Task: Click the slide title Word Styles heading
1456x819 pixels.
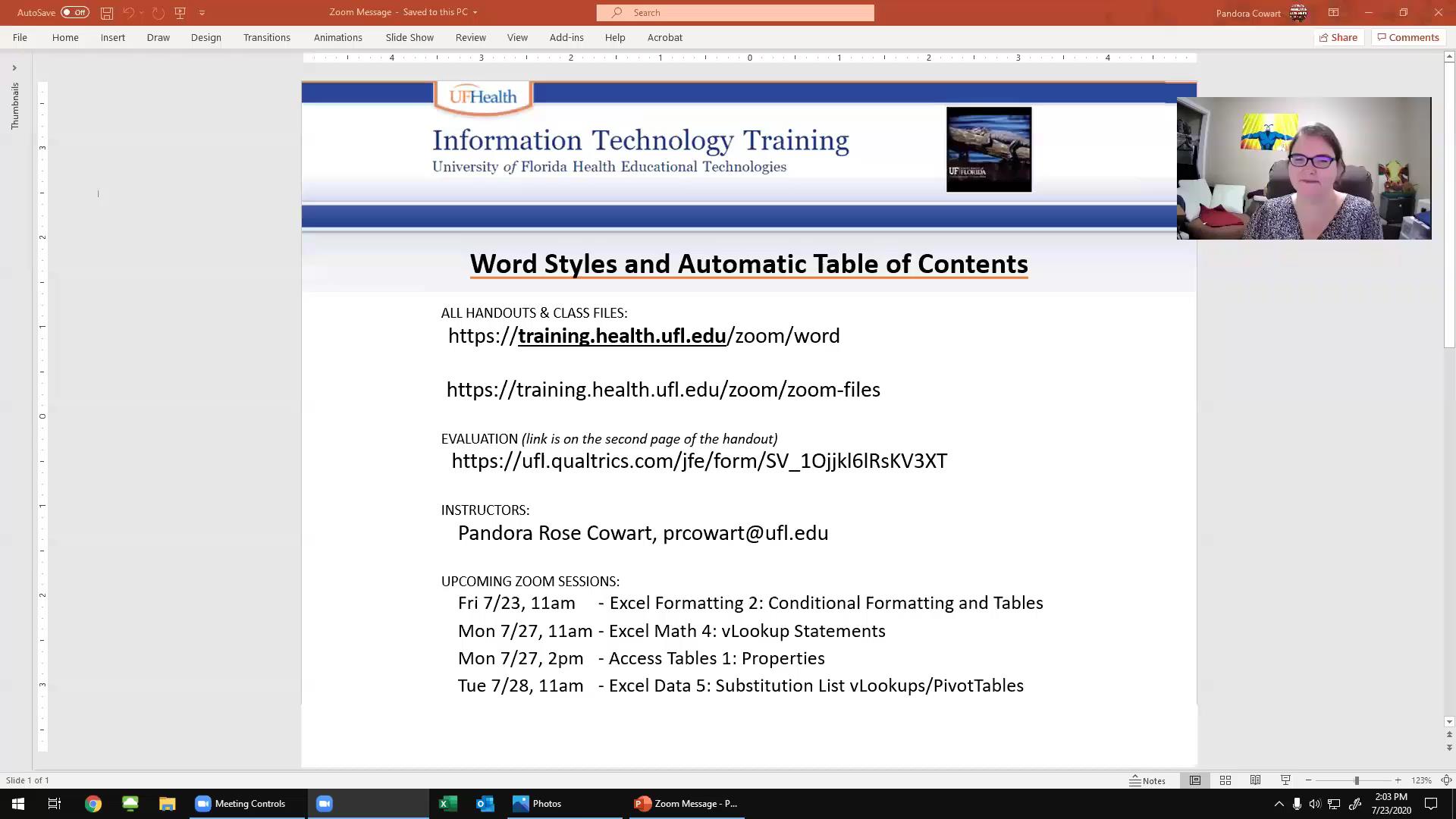Action: pyautogui.click(x=749, y=264)
